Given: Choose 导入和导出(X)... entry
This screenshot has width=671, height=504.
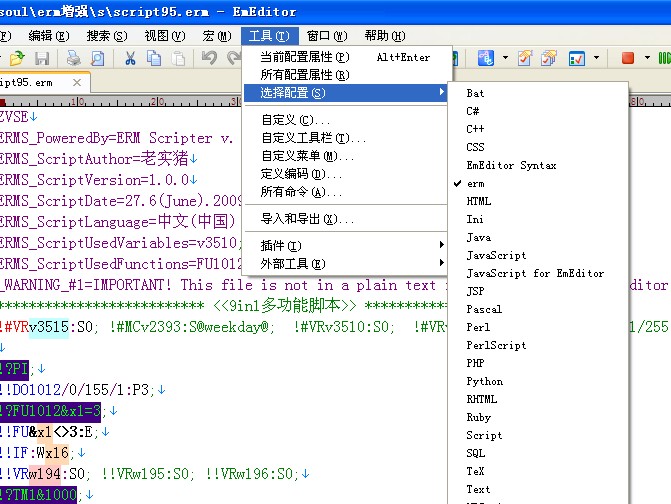Looking at the screenshot, I should [345, 219].
